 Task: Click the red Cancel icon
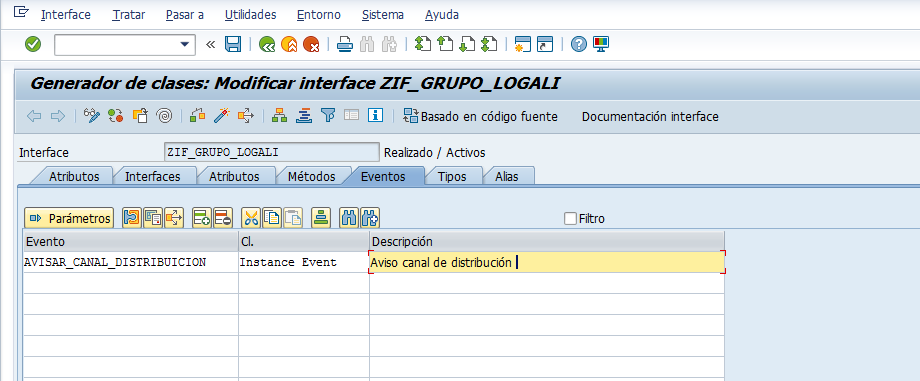pos(311,44)
